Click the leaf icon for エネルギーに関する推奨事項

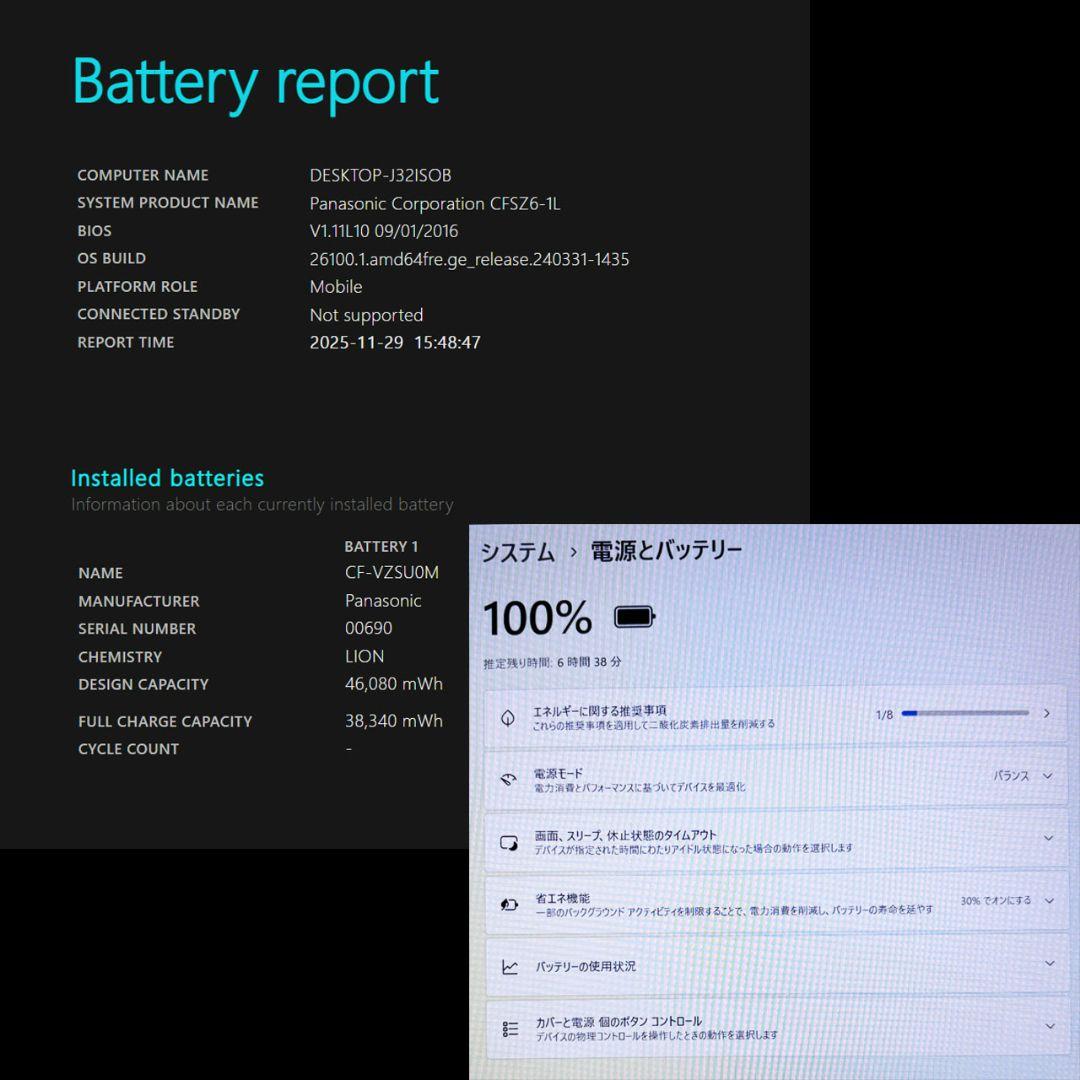[508, 717]
